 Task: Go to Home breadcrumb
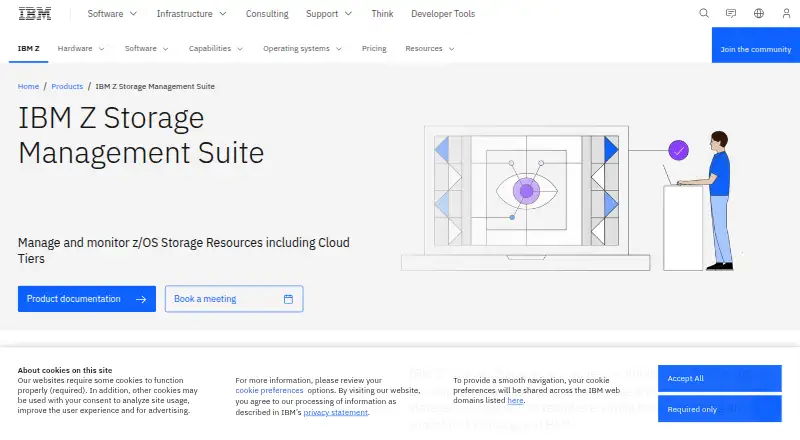pyautogui.click(x=28, y=86)
